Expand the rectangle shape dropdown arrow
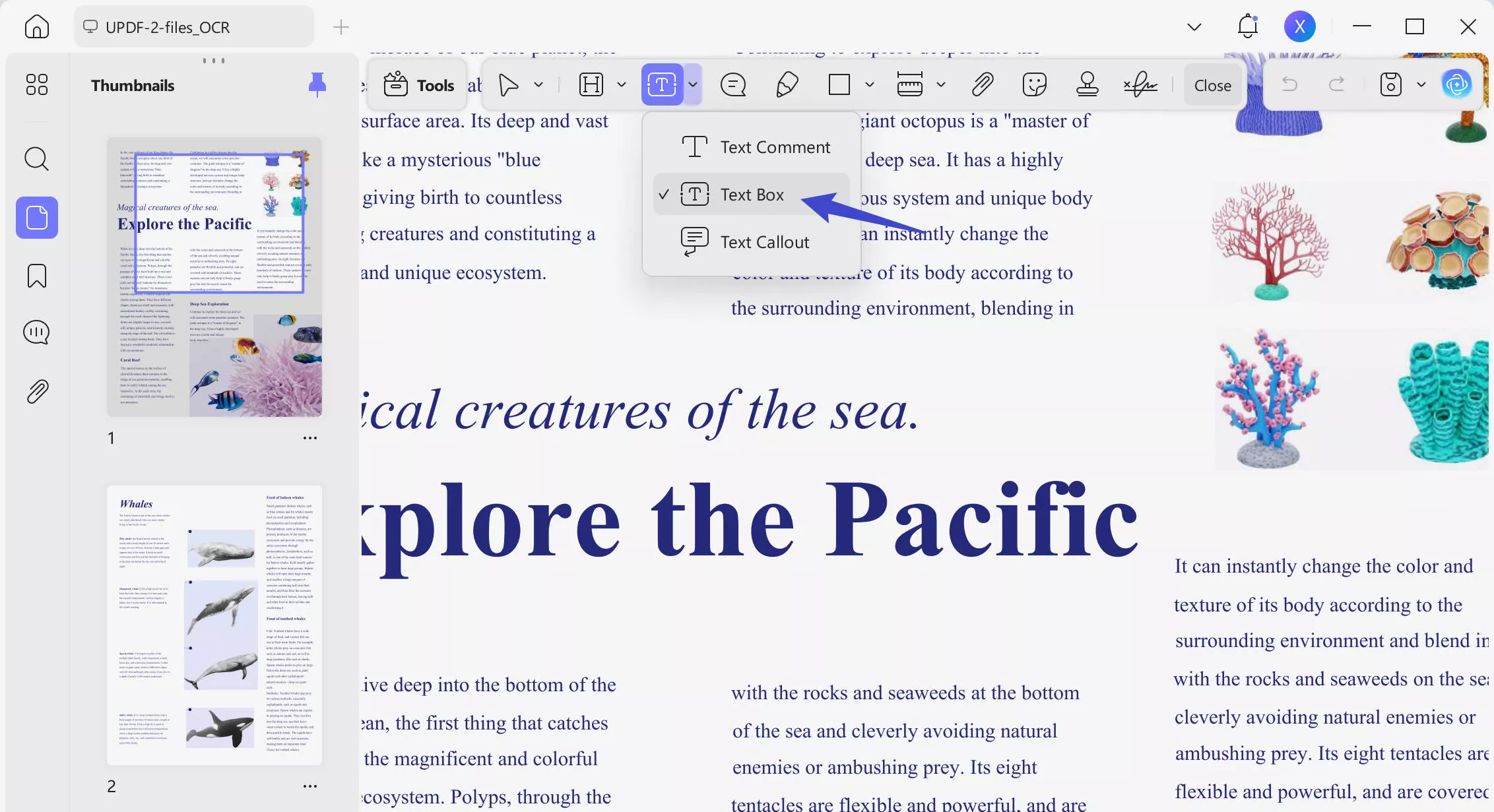Viewport: 1494px width, 812px height. click(870, 85)
